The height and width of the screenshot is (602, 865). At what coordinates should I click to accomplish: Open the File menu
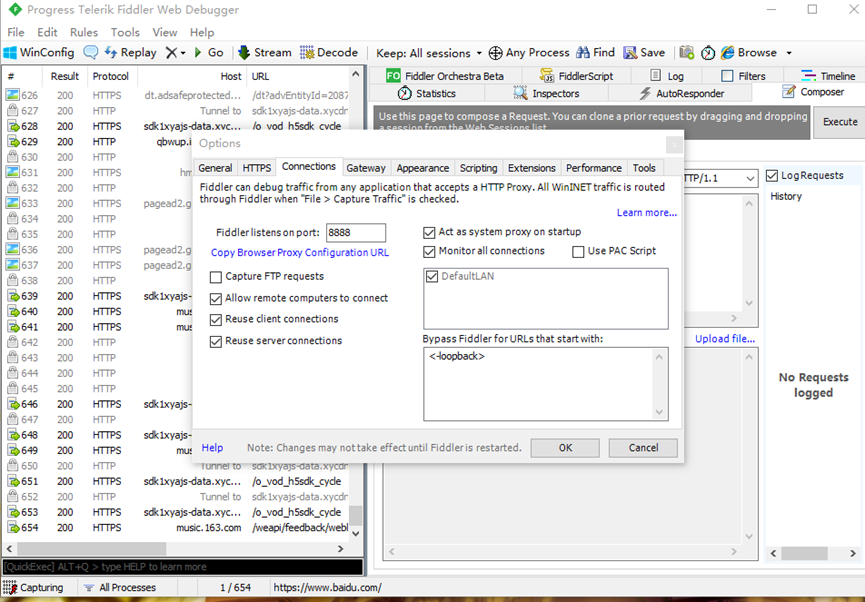15,32
